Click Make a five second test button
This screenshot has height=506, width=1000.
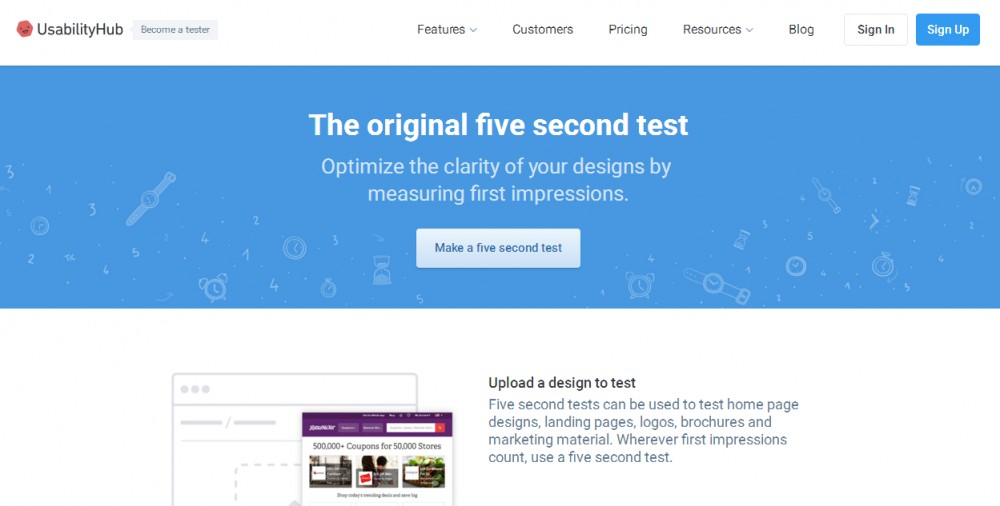click(498, 248)
